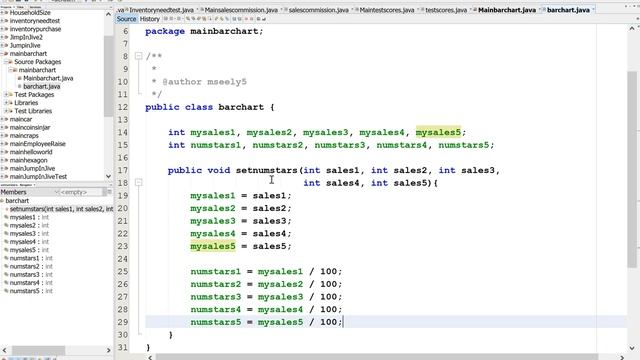Viewport: 640px width, 360px height.
Task: Expand the Test Libraries folder
Action: (x=6, y=111)
